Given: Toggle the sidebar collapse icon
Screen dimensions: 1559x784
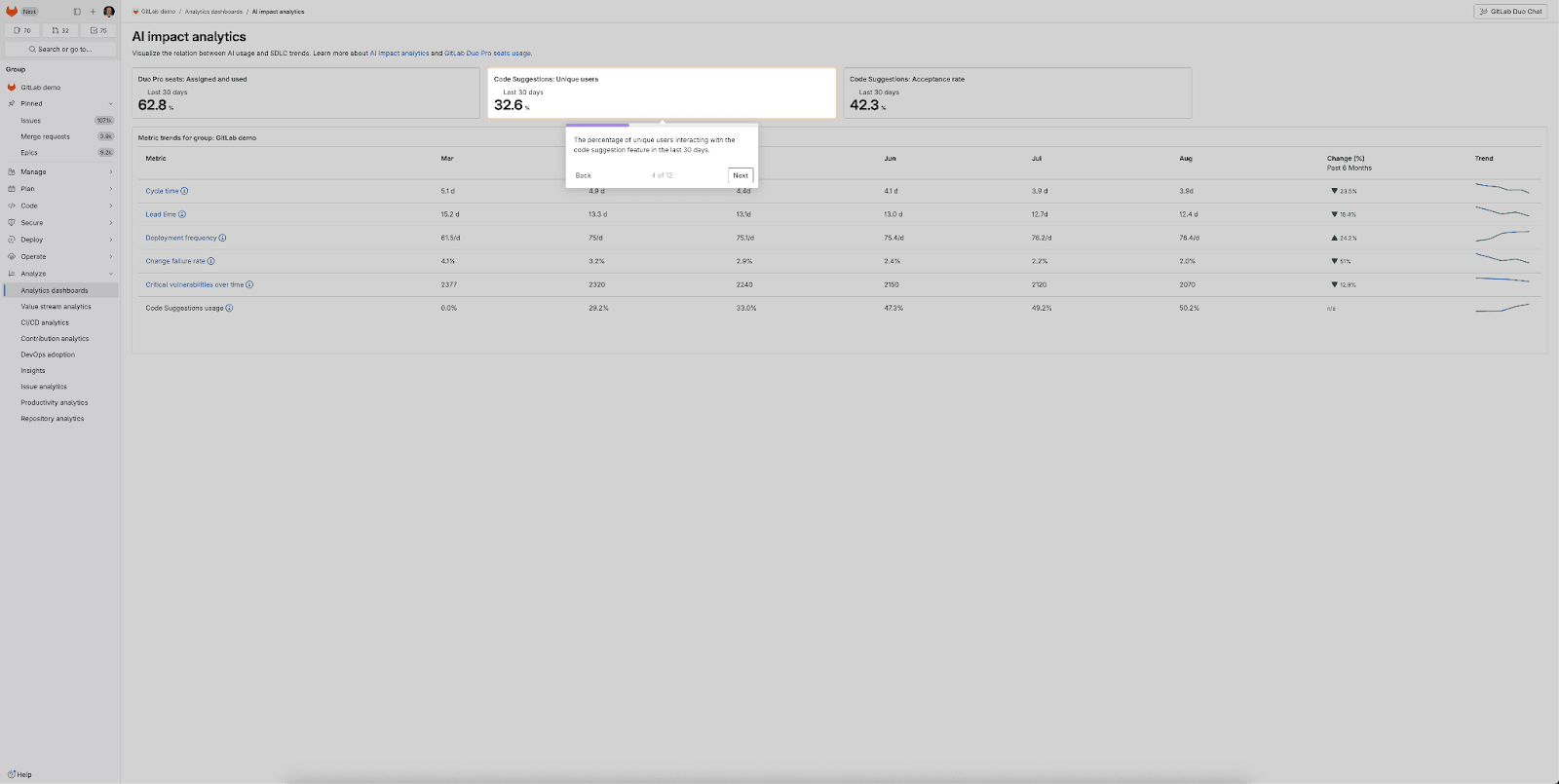Looking at the screenshot, I should [x=77, y=12].
